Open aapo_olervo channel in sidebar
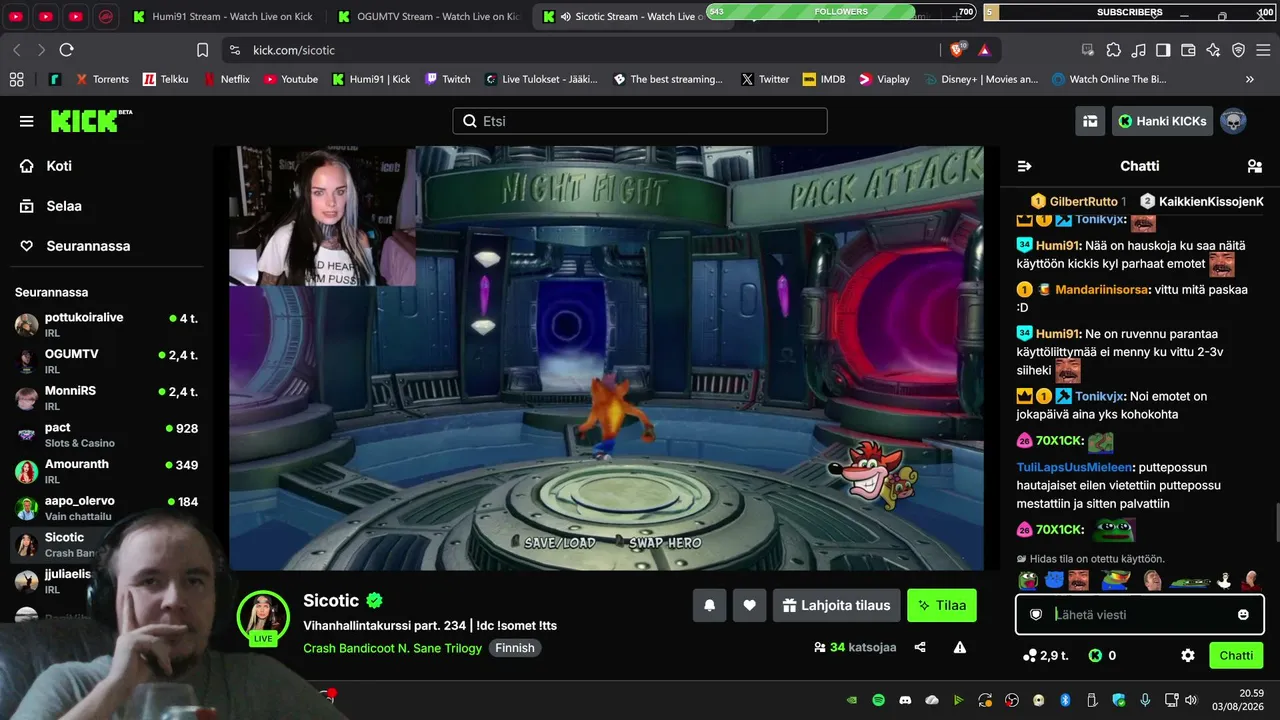This screenshot has height=720, width=1280. [107, 508]
